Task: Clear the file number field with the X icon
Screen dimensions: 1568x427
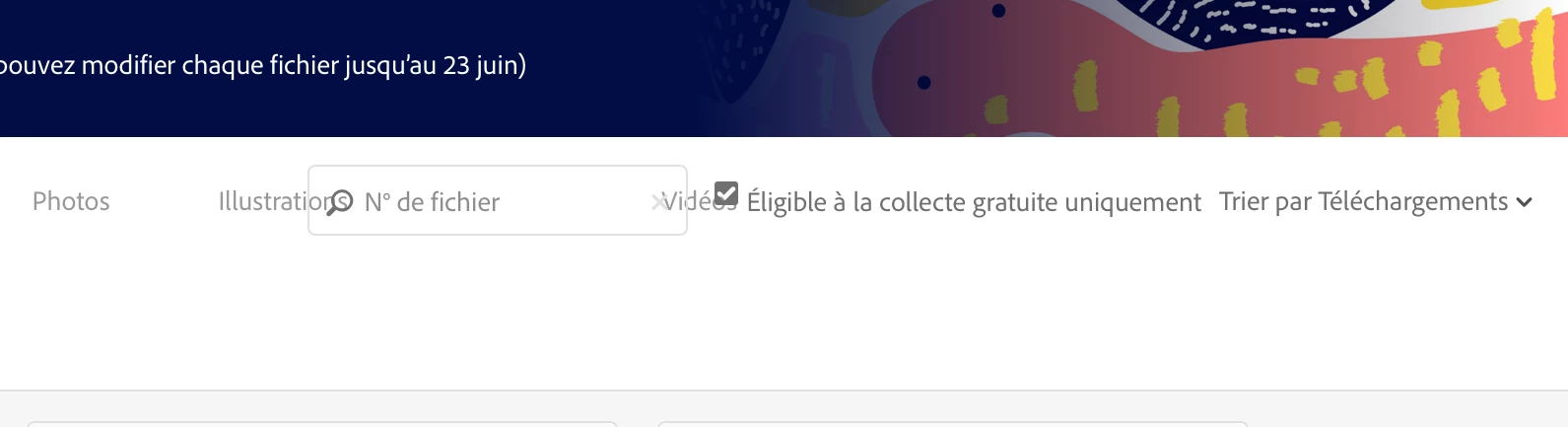Action: (658, 202)
